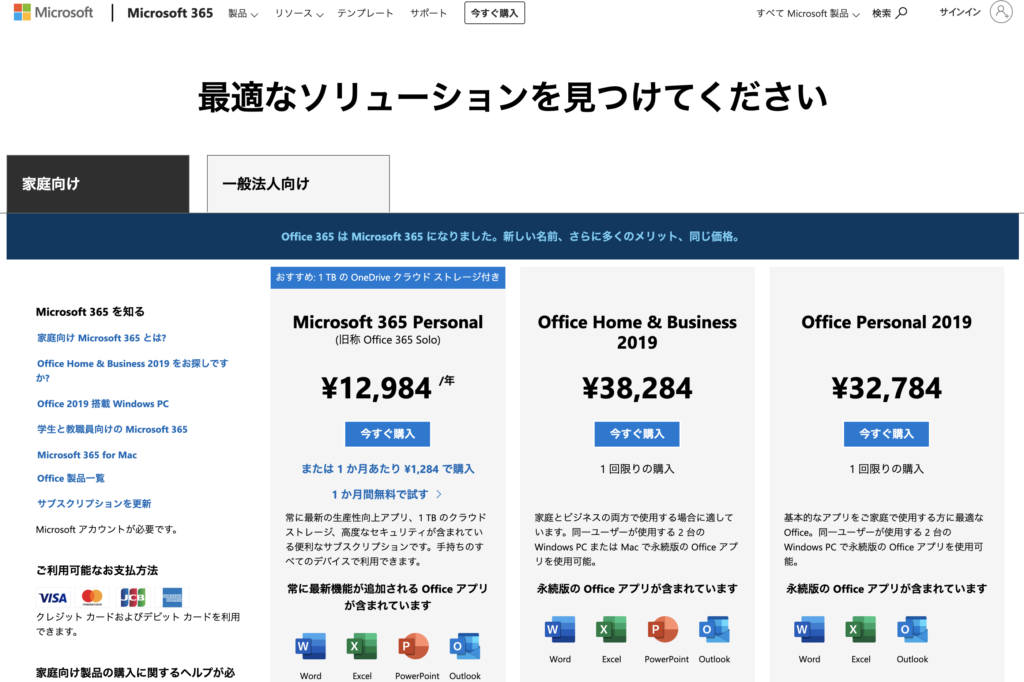Screen dimensions: 1024x682
Task: Click Word icon under Office Home & Business 2019
Action: point(560,630)
